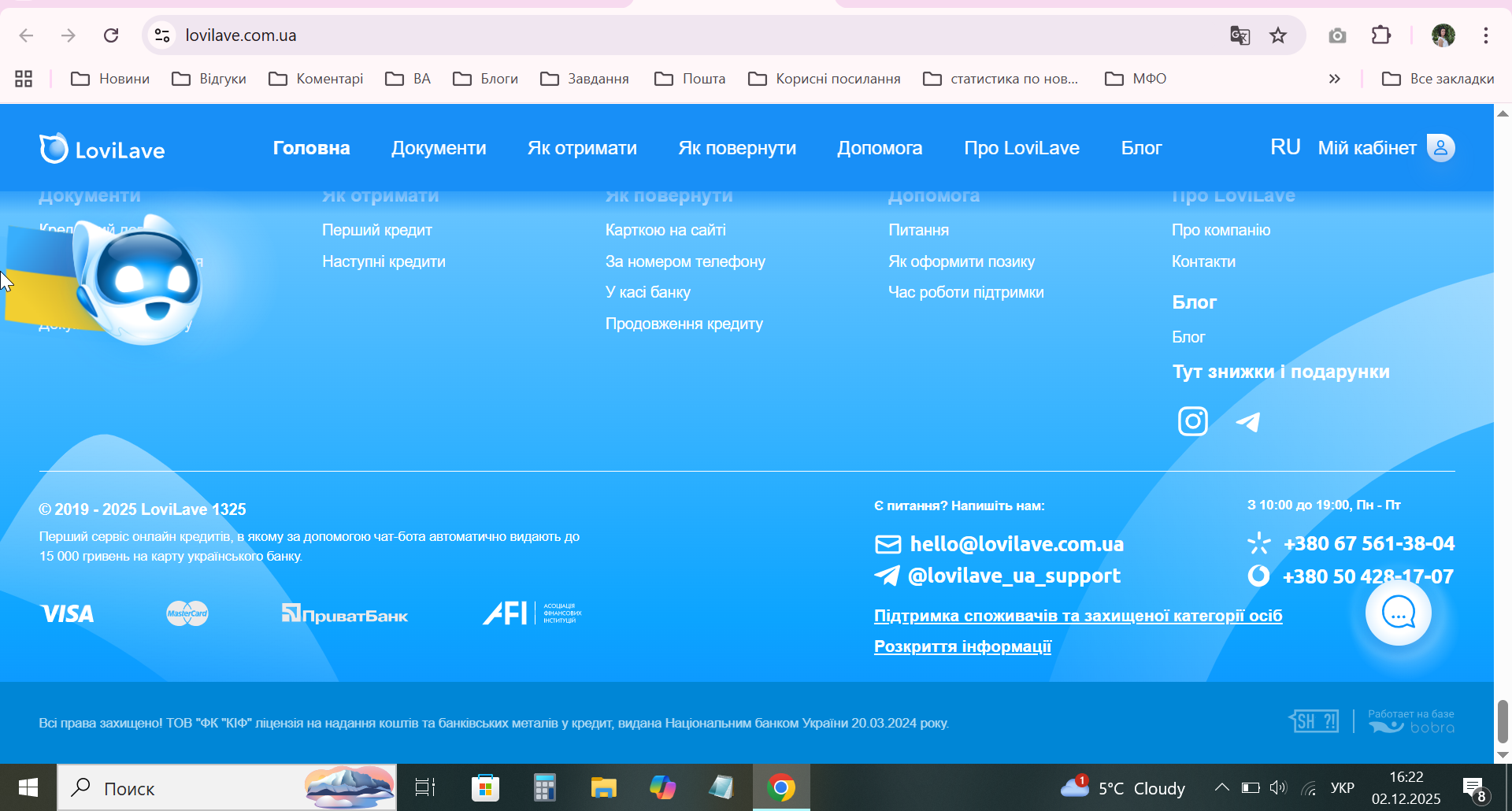Open the Instagram social icon
Image resolution: width=1512 pixels, height=811 pixels.
pos(1192,421)
